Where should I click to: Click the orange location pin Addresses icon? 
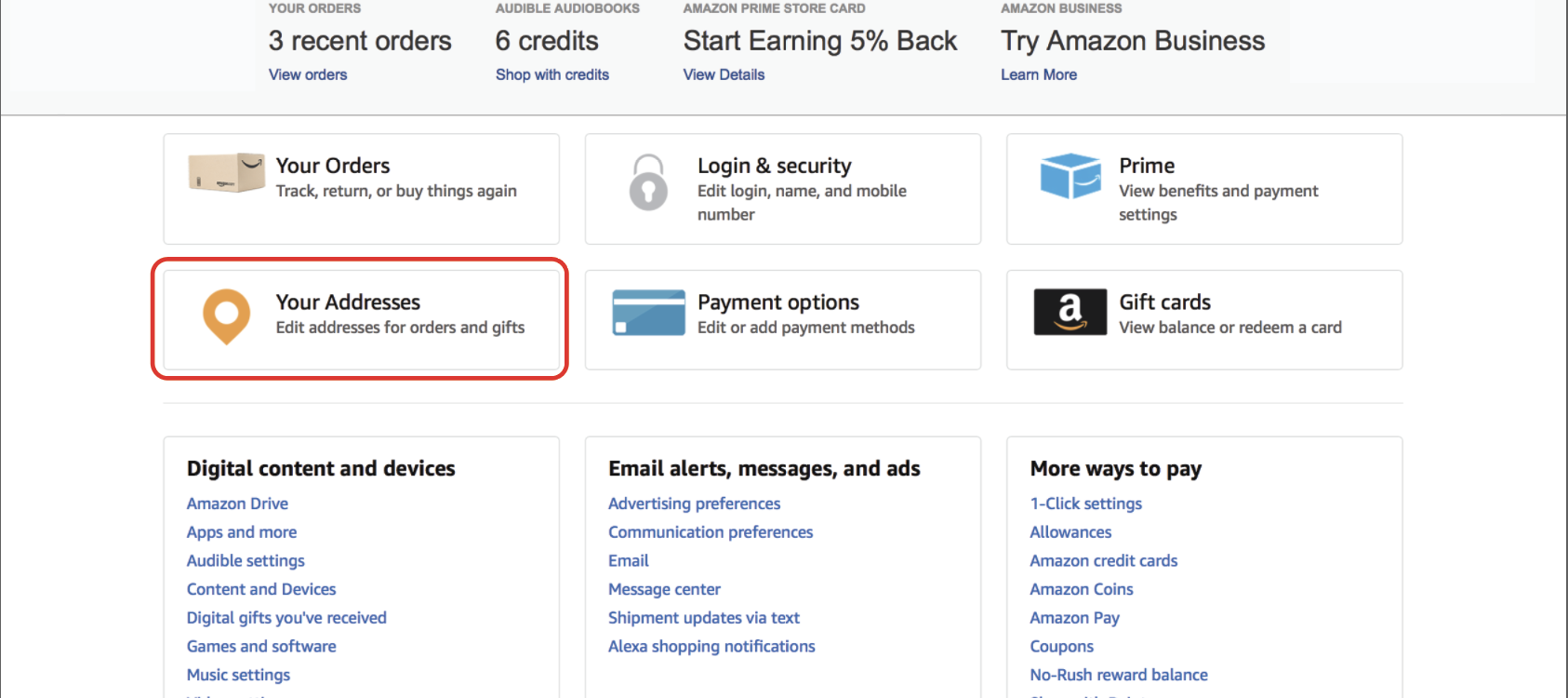point(227,315)
